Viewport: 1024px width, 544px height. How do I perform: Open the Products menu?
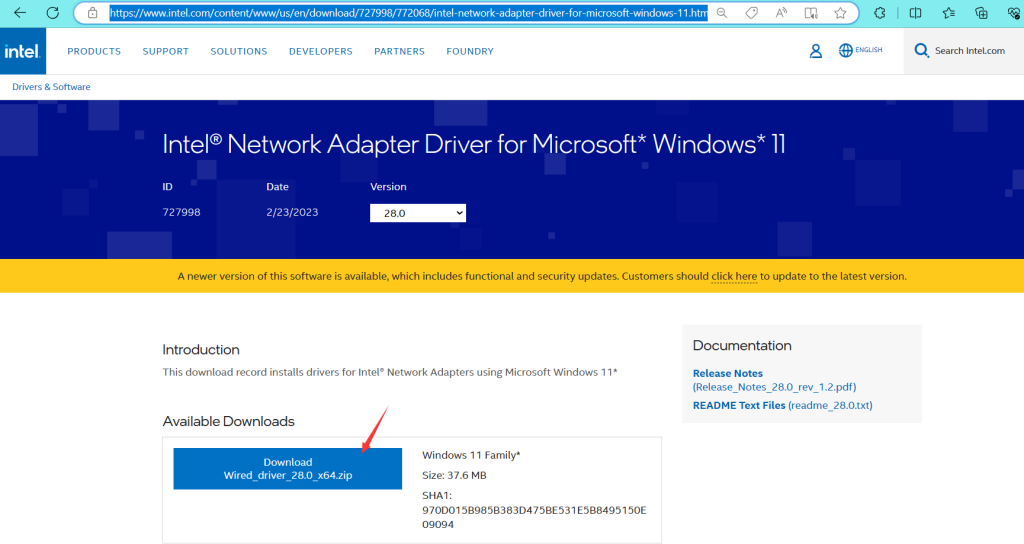point(94,51)
